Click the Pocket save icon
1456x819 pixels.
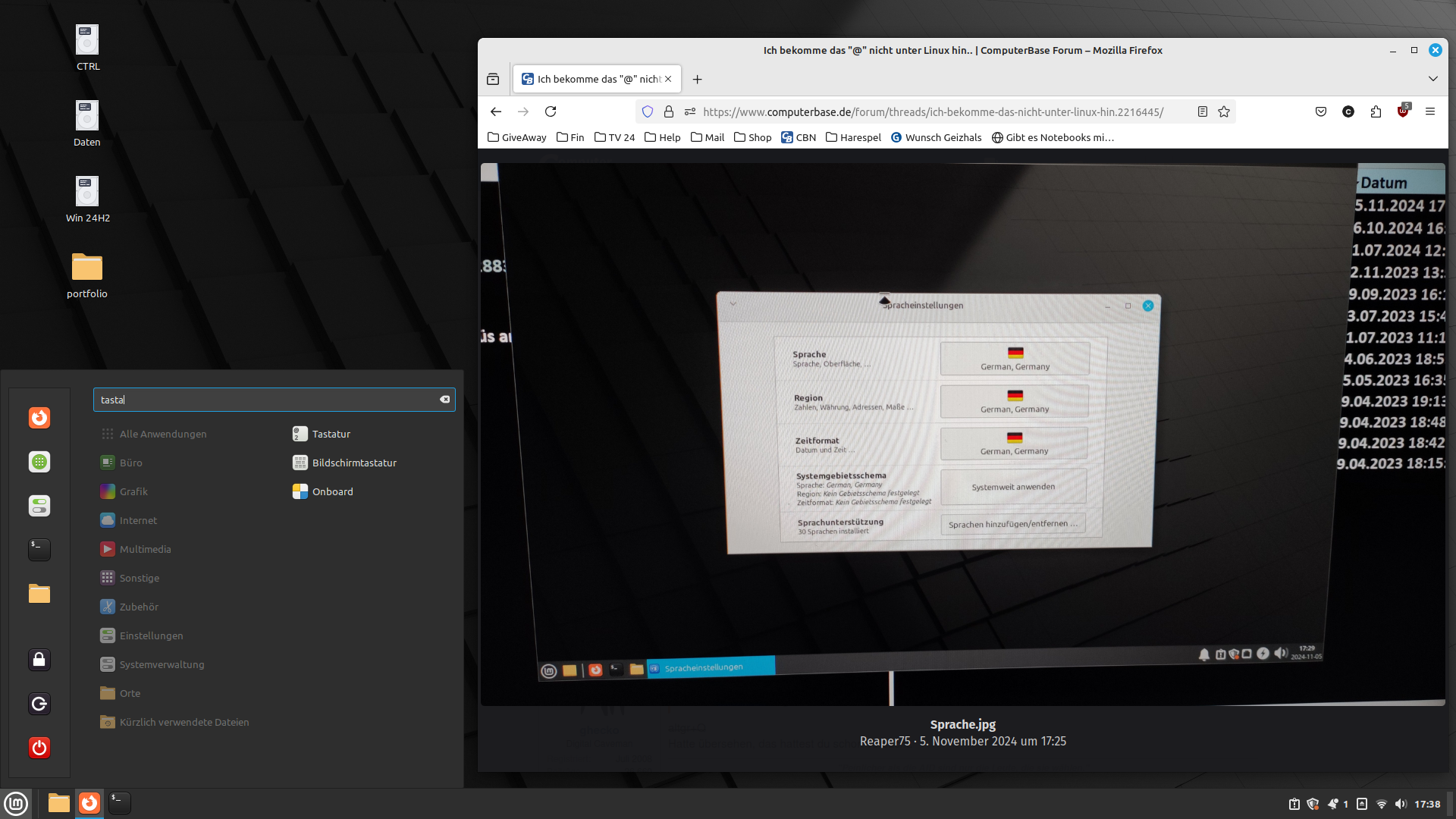click(x=1321, y=111)
